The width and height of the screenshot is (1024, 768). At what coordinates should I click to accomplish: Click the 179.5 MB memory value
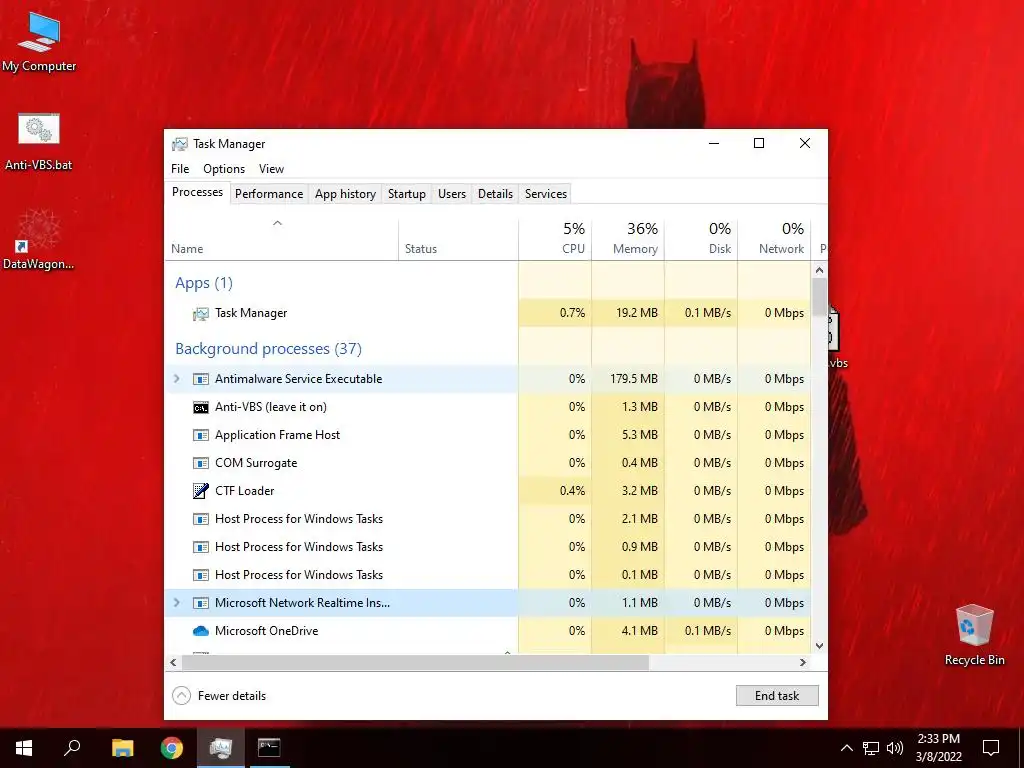click(633, 379)
